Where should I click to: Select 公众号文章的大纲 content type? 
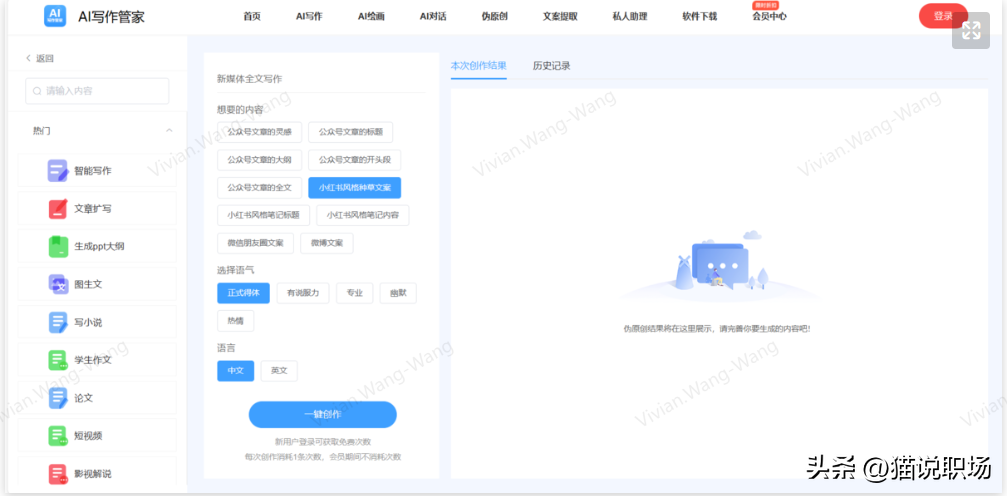[x=259, y=160]
